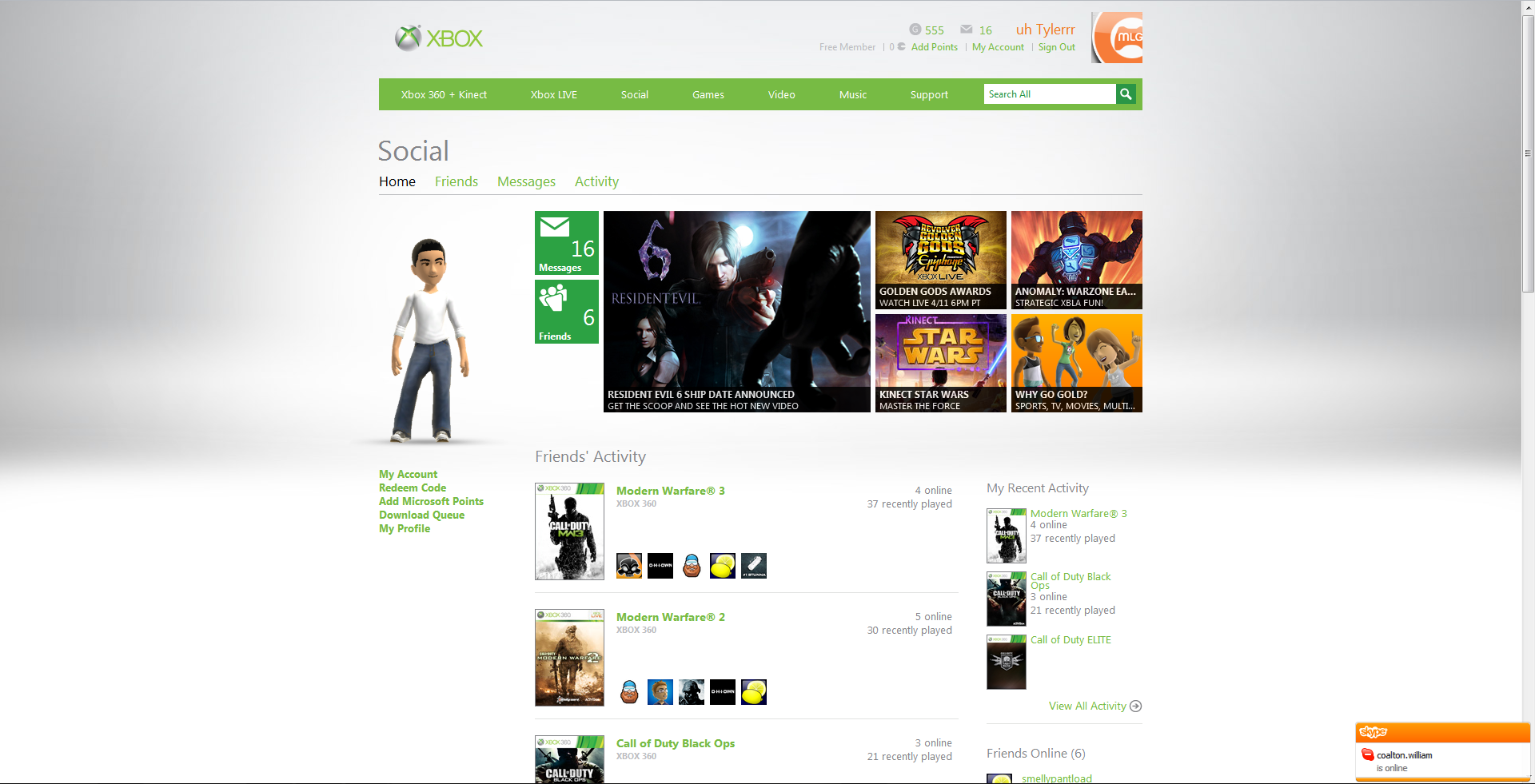Click the Skype logo in notification popup

coord(1373,732)
